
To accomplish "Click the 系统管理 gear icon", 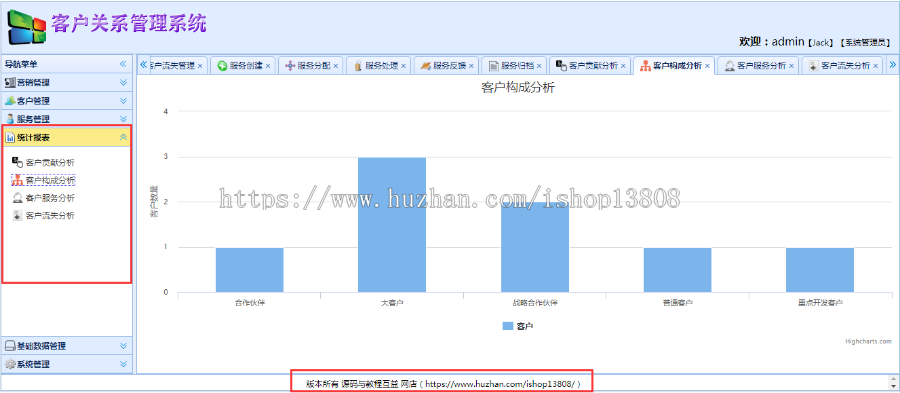I will pos(10,364).
